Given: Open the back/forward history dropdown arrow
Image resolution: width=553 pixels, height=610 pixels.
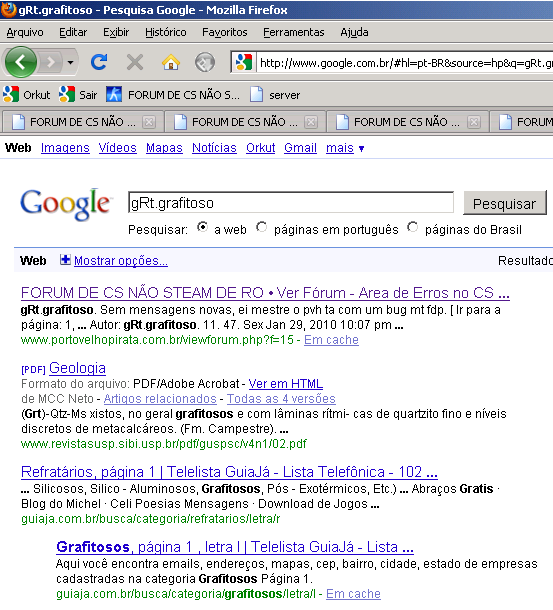Looking at the screenshot, I should pos(70,62).
